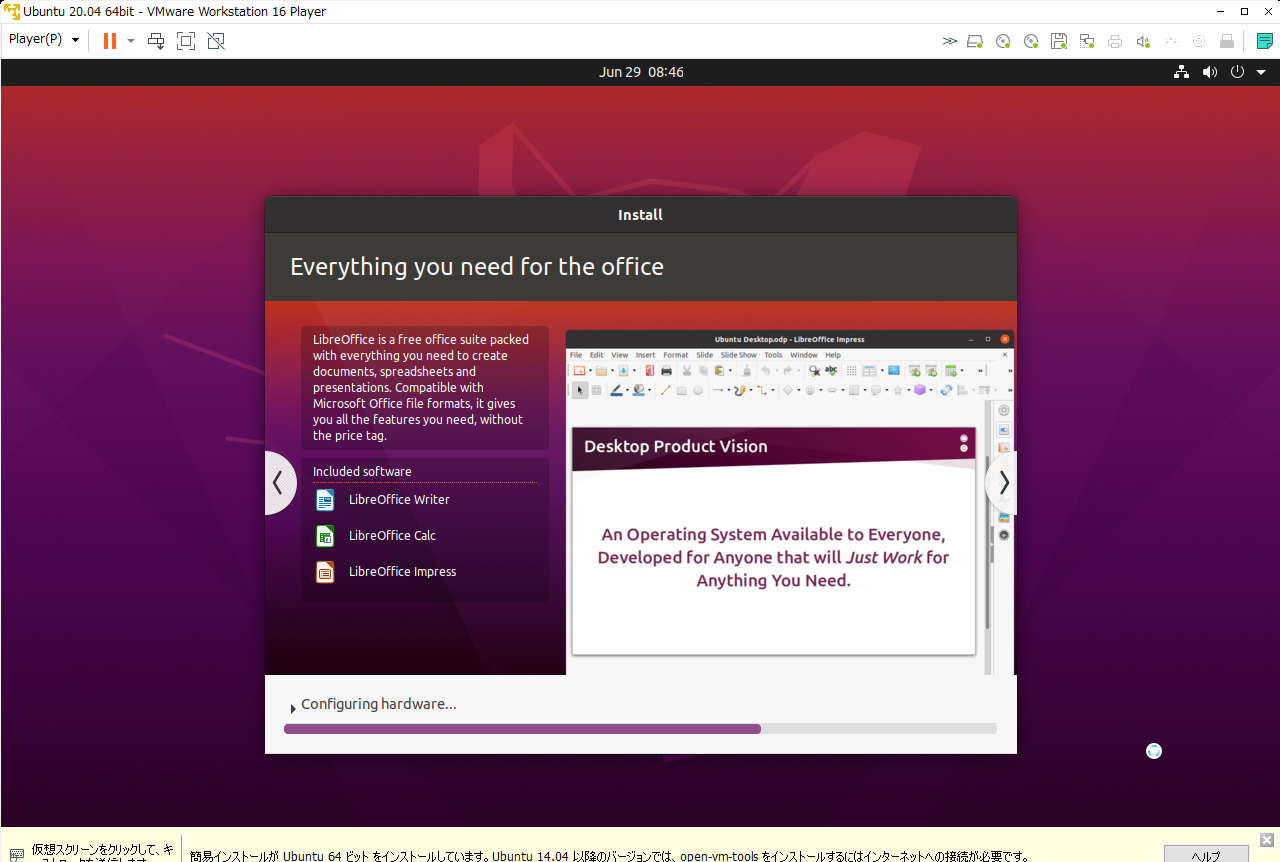Enter VMware full screen mode
The image size is (1280, 862).
[x=186, y=41]
